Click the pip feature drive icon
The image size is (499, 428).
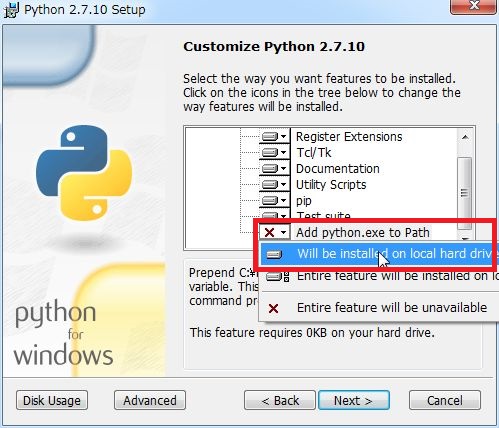270,201
